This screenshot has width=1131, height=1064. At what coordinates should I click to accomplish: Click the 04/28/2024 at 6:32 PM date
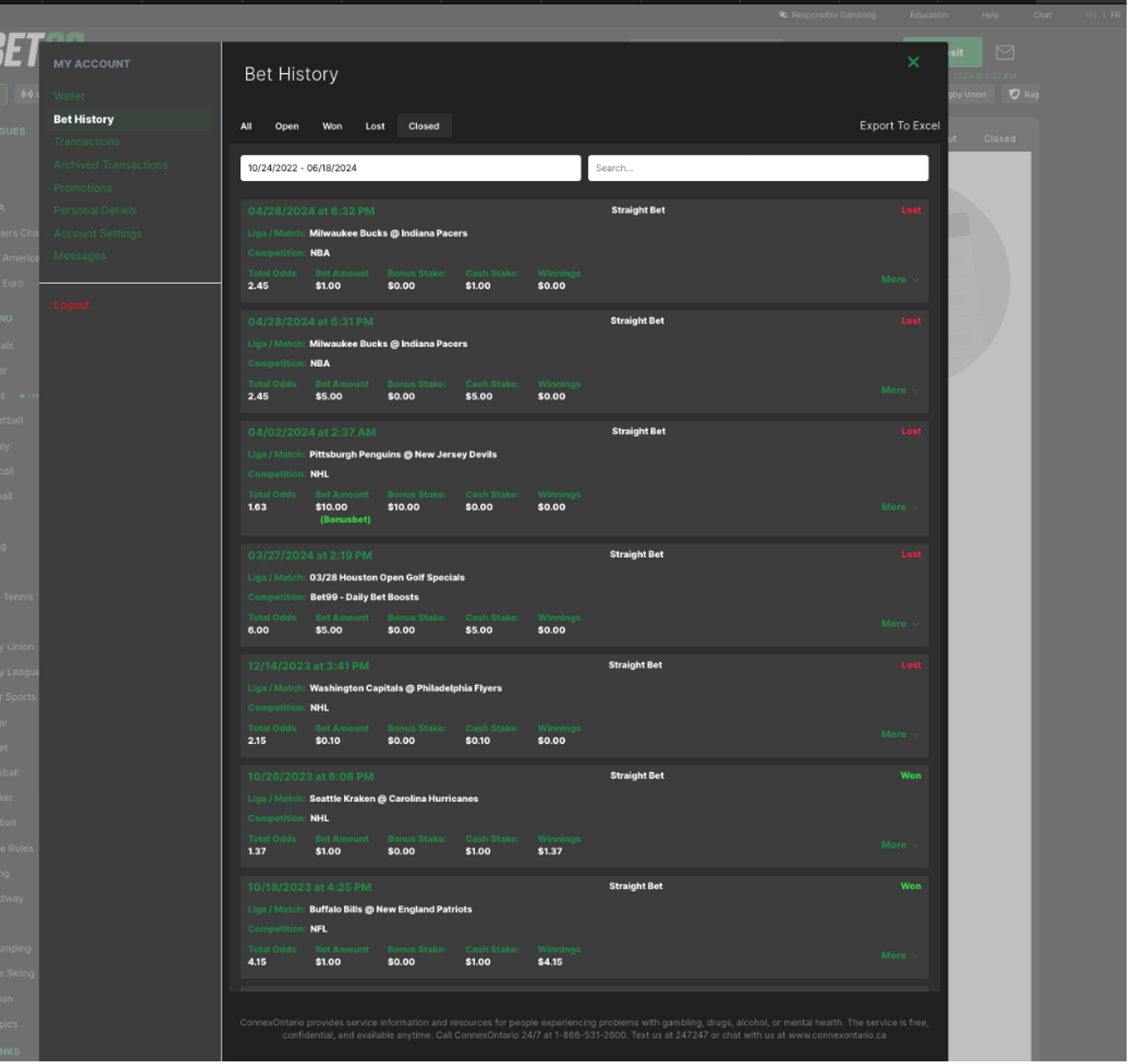click(312, 212)
